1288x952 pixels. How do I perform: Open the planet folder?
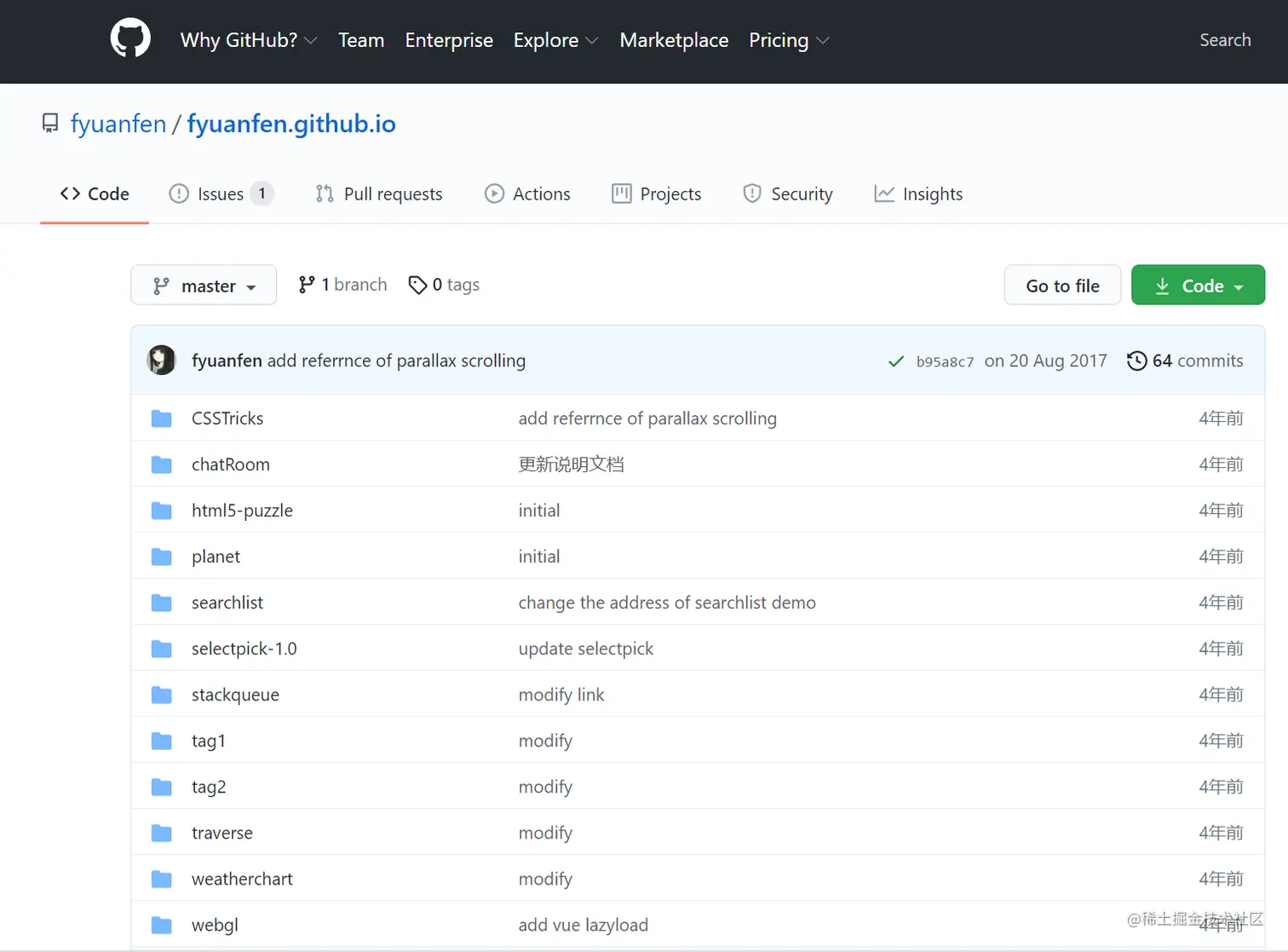click(x=216, y=557)
